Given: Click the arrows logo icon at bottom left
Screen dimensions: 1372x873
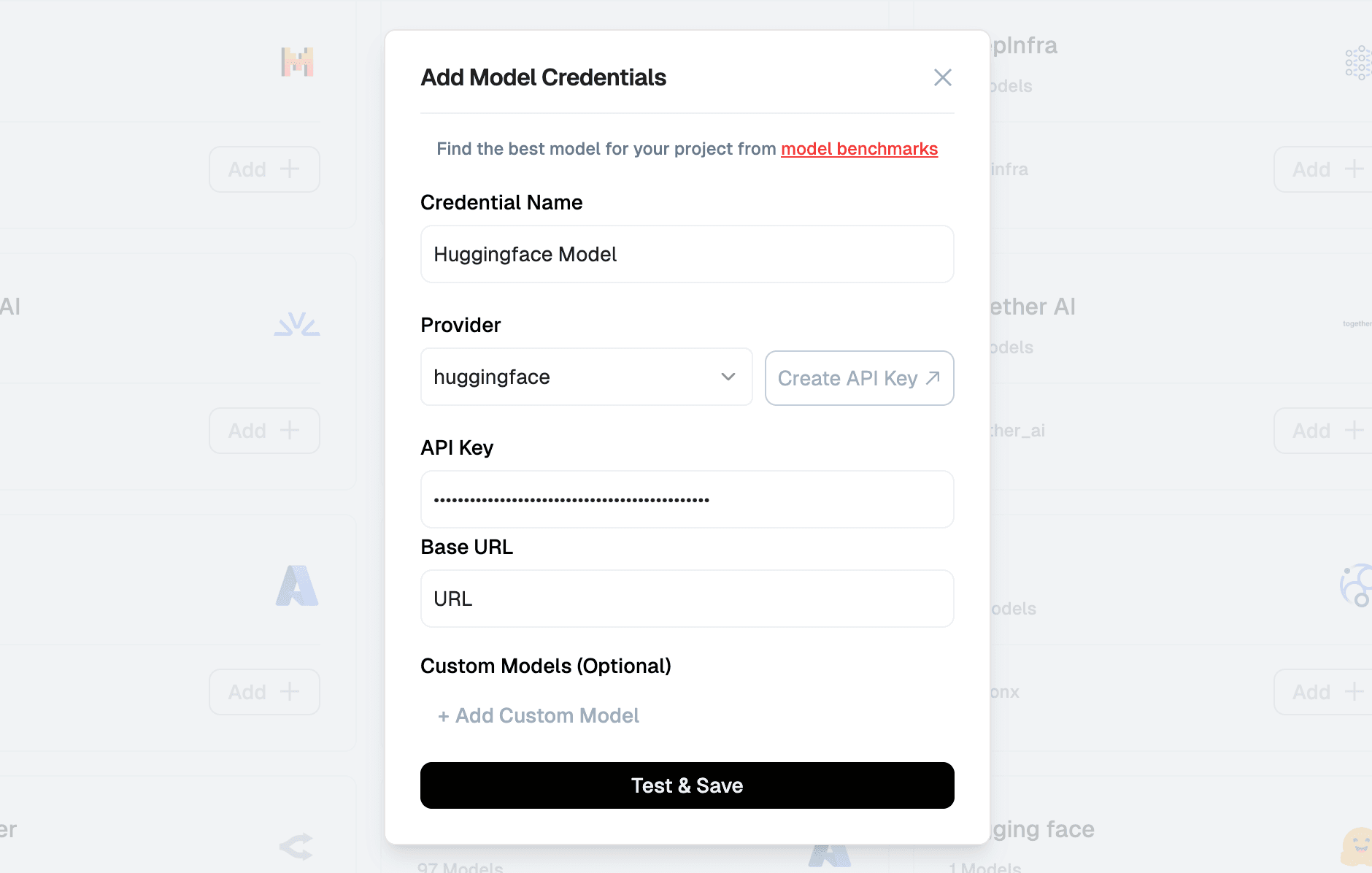Looking at the screenshot, I should point(296,847).
